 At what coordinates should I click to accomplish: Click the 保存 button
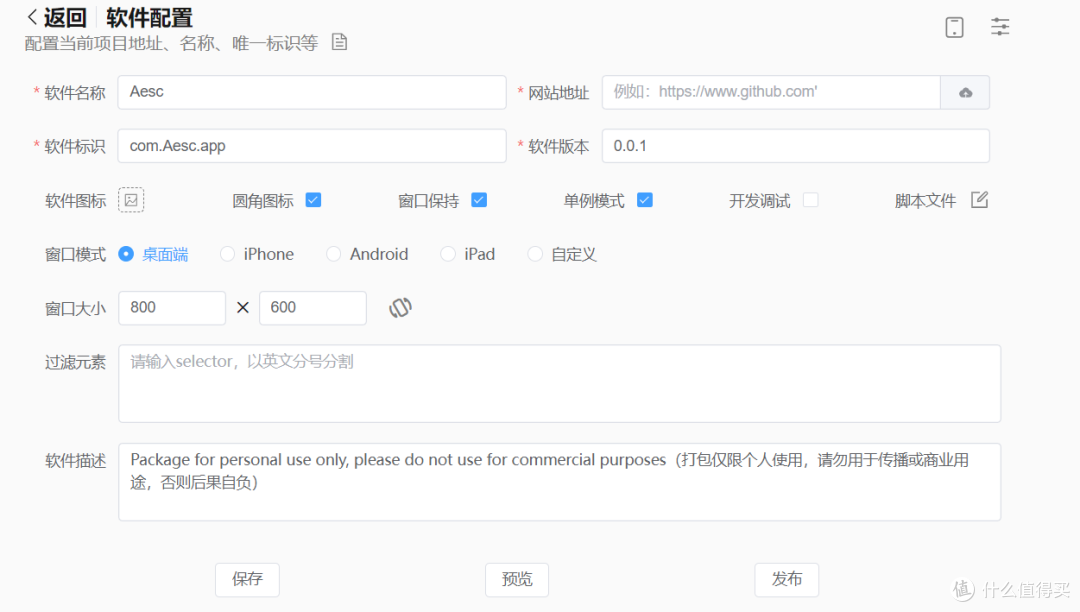point(247,580)
